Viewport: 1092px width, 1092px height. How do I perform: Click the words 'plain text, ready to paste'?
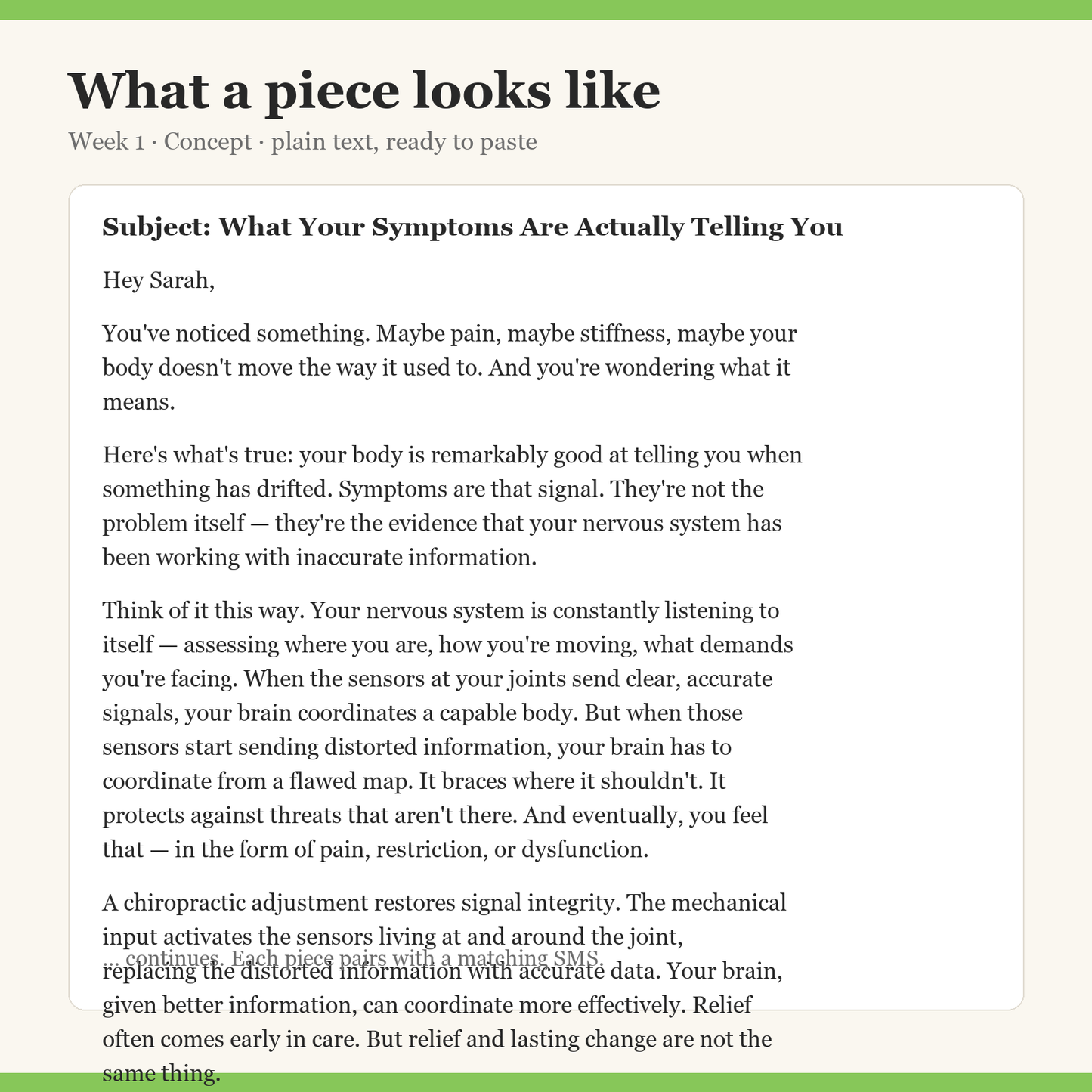[404, 141]
